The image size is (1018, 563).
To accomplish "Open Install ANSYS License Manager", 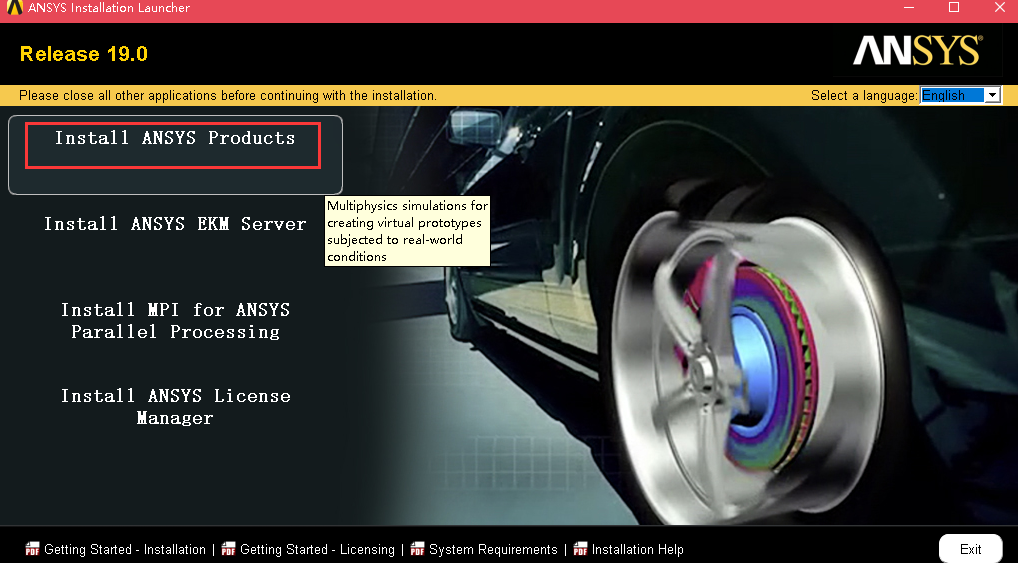I will point(175,407).
